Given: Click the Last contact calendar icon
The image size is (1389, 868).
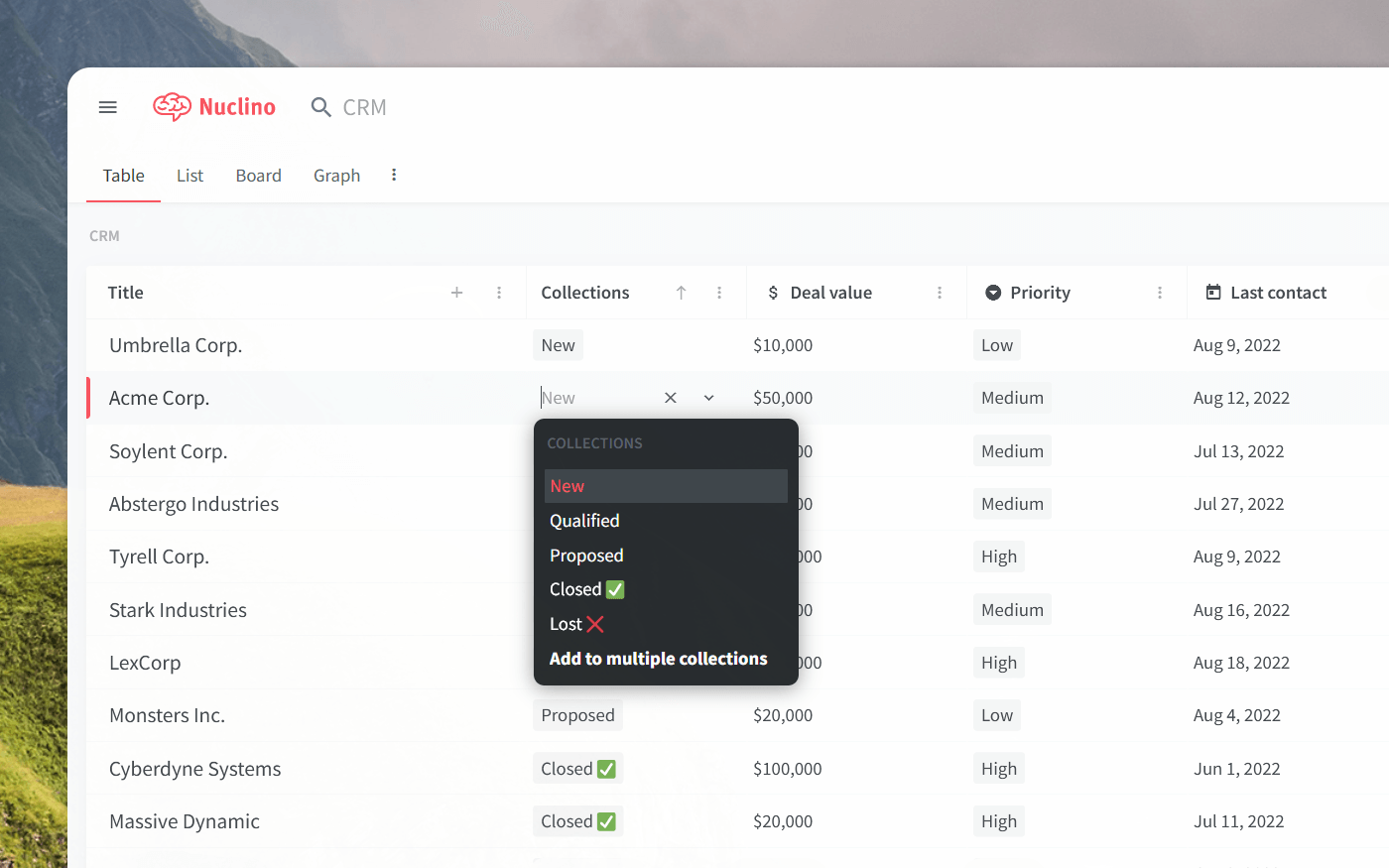Looking at the screenshot, I should [x=1213, y=293].
